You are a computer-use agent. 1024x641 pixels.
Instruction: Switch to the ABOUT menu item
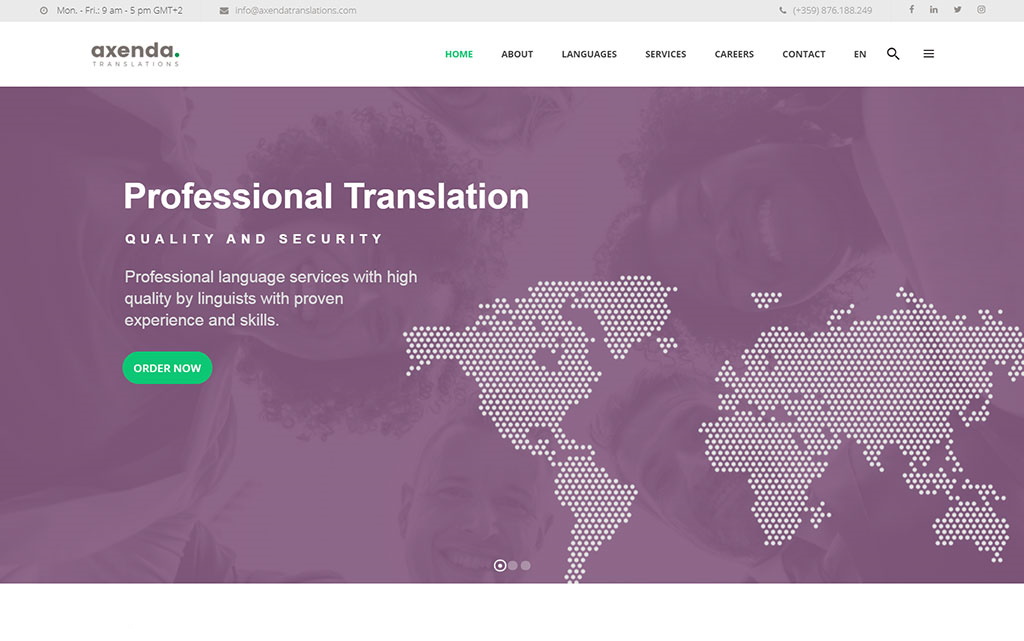(x=517, y=54)
